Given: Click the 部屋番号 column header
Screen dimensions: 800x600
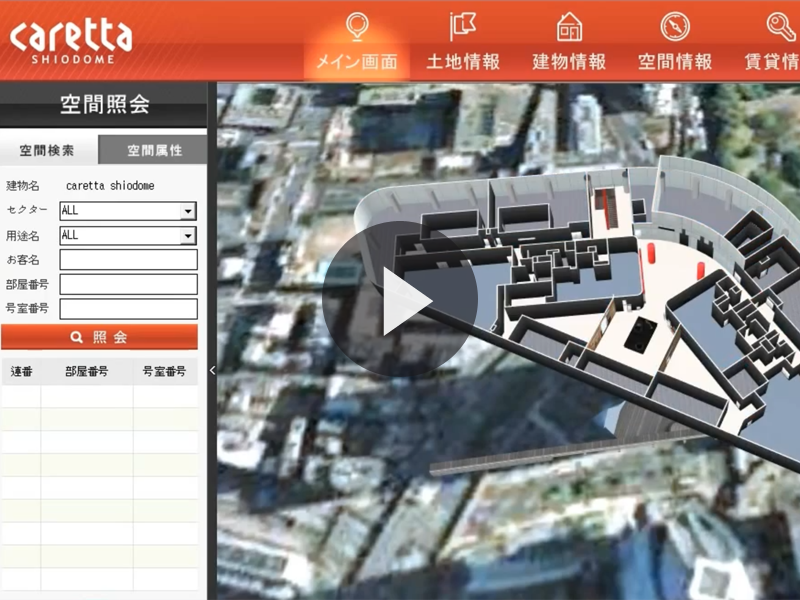Looking at the screenshot, I should pyautogui.click(x=87, y=371).
